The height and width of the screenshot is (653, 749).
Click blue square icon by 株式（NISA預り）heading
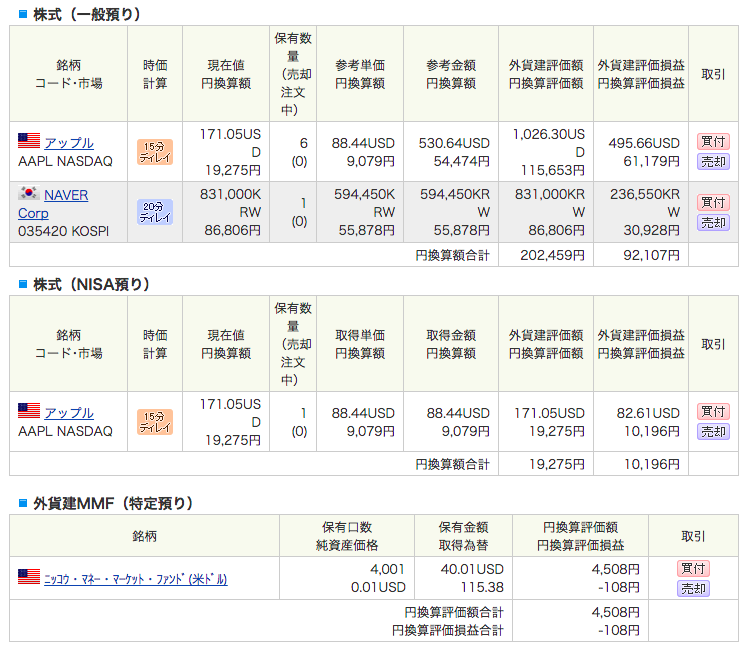tap(23, 284)
